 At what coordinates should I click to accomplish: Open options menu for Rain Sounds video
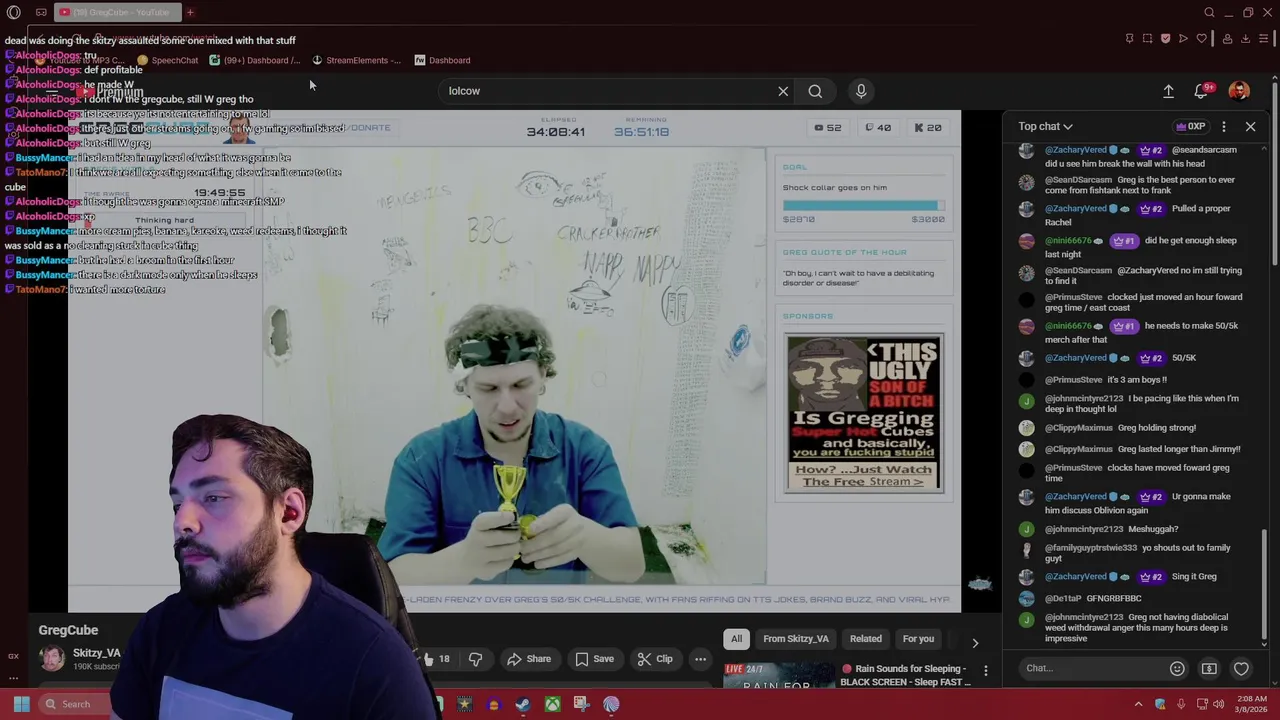[x=986, y=671]
